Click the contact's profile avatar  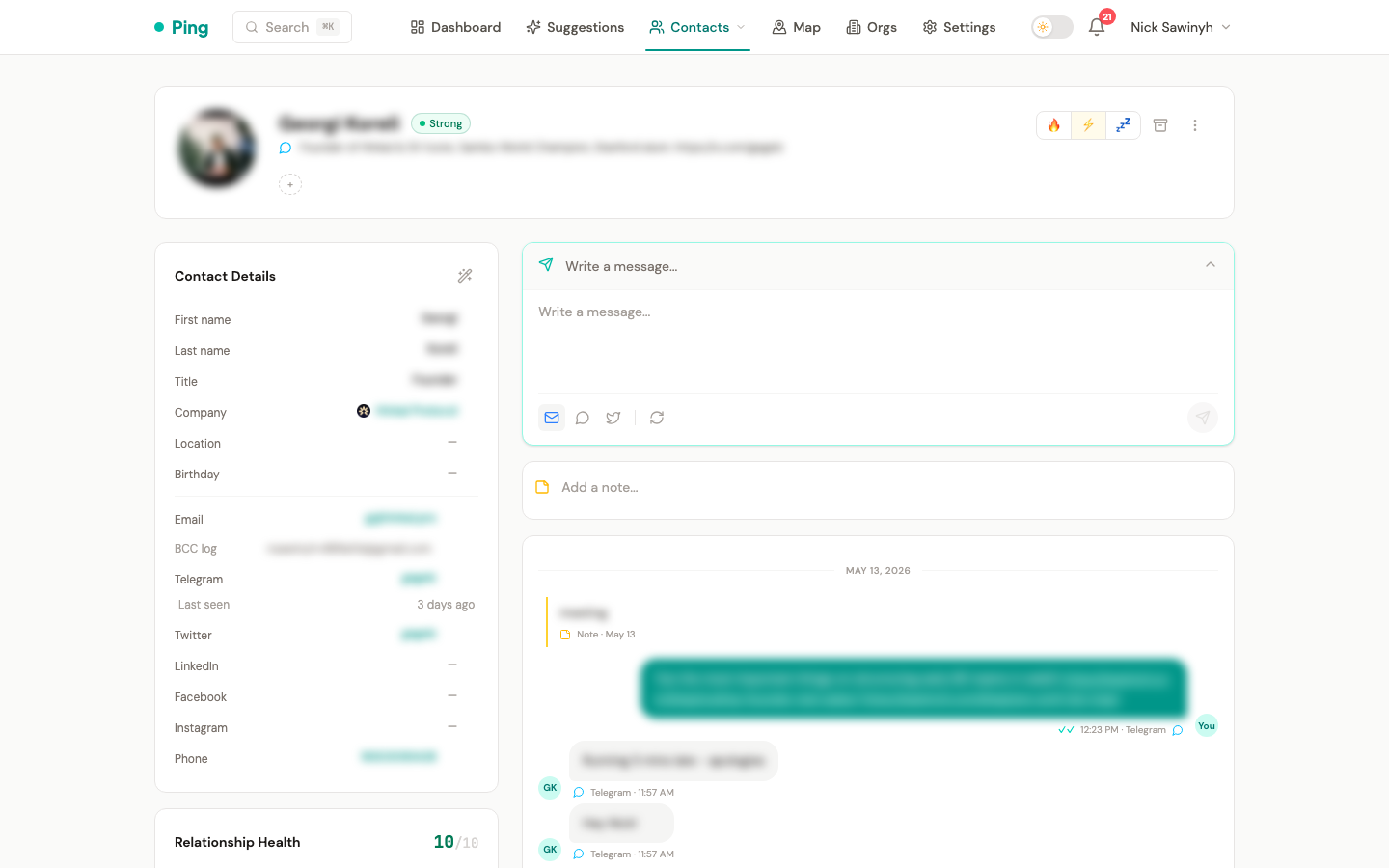point(217,149)
